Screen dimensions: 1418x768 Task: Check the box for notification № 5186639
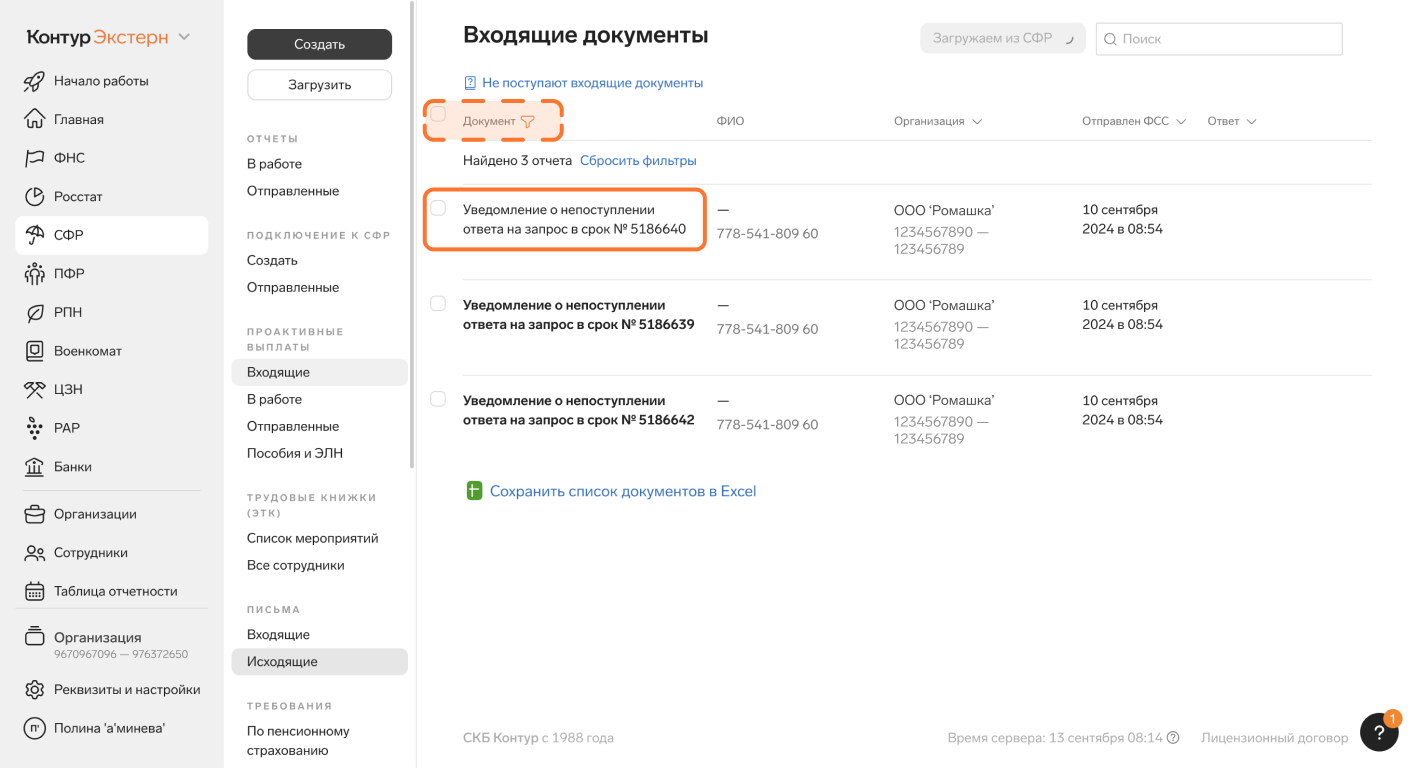tap(438, 304)
